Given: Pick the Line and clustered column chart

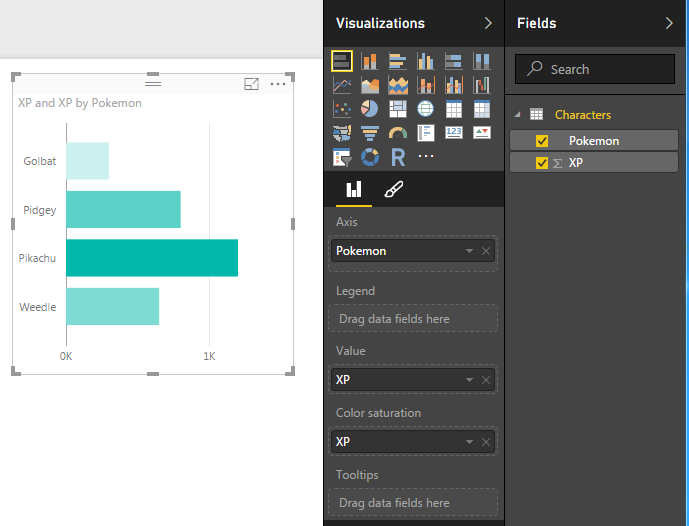Looking at the screenshot, I should click(x=453, y=85).
